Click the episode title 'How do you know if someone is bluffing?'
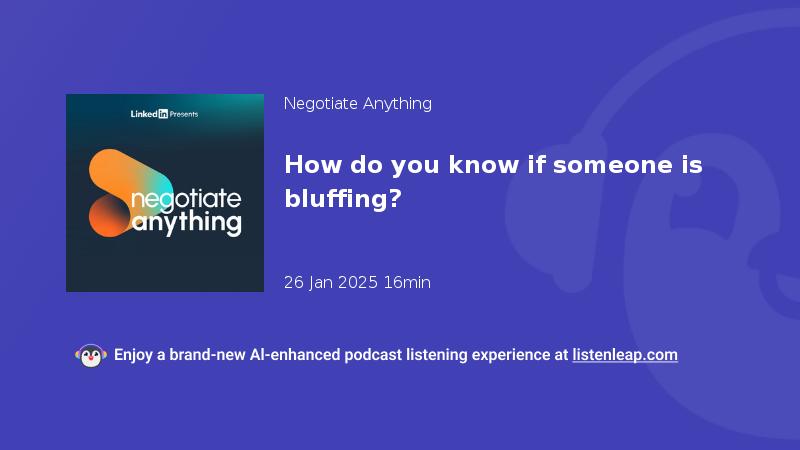This screenshot has width=800, height=450. pyautogui.click(x=493, y=182)
